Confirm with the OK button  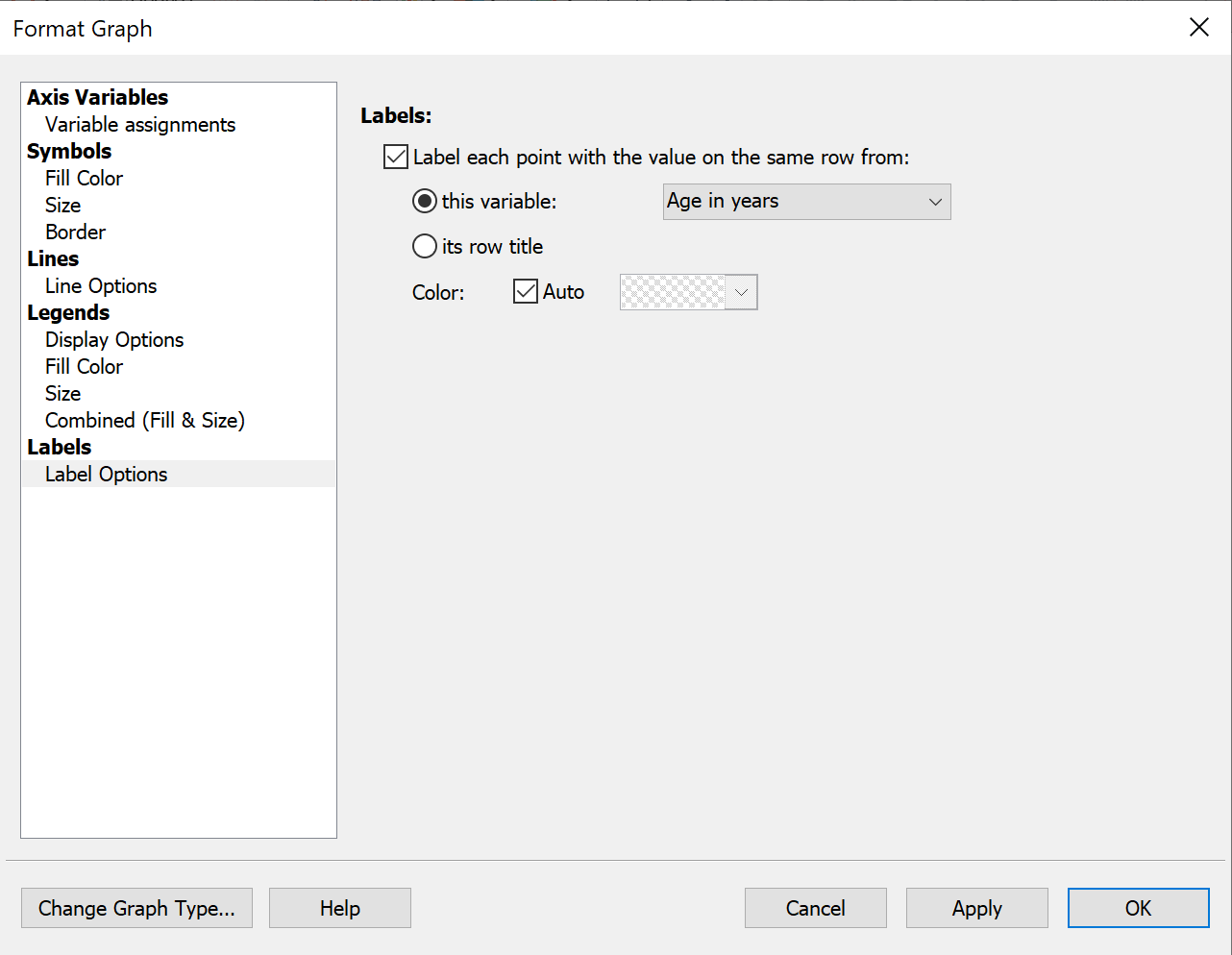(1138, 908)
